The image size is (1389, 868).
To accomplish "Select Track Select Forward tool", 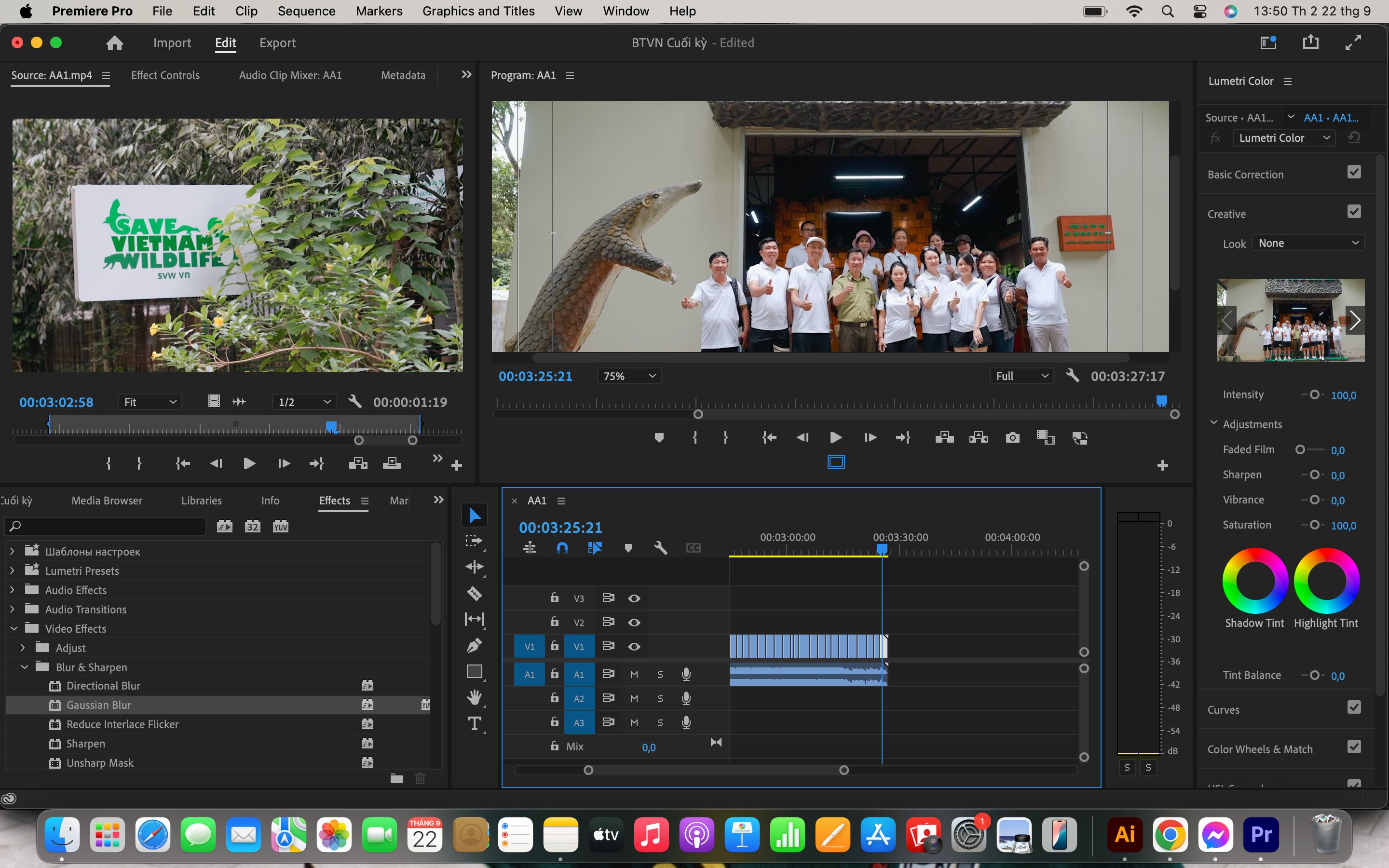I will [x=474, y=541].
